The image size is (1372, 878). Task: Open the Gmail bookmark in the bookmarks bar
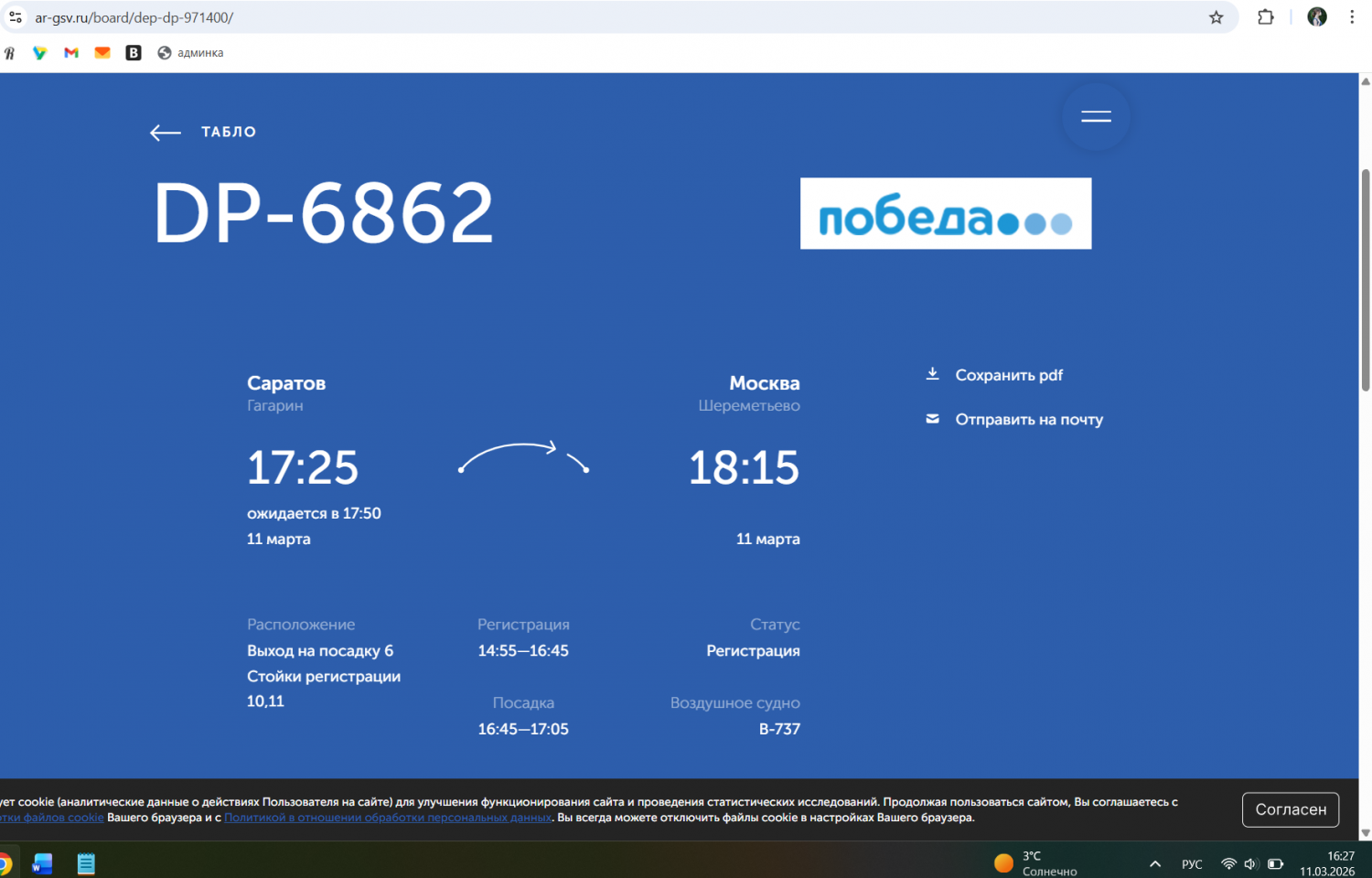click(71, 53)
